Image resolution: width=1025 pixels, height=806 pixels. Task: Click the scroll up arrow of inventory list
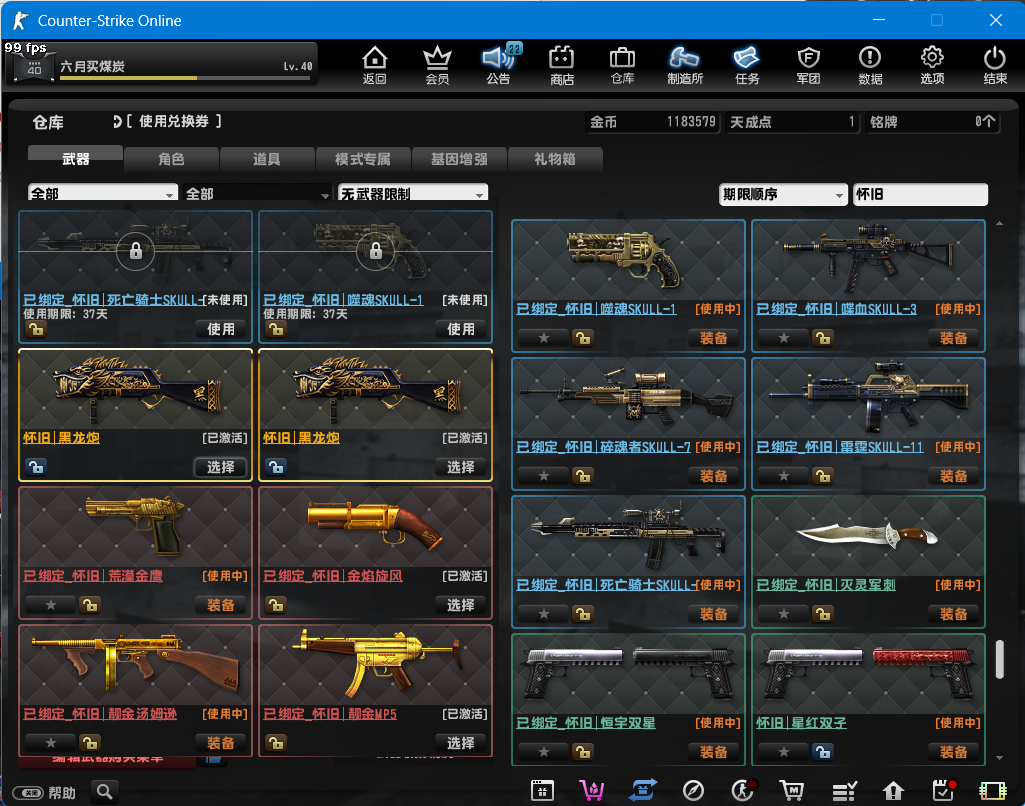tap(1000, 224)
